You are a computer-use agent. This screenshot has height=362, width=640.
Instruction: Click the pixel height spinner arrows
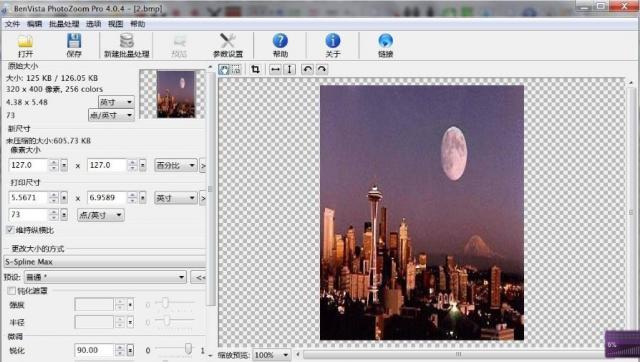(132, 165)
